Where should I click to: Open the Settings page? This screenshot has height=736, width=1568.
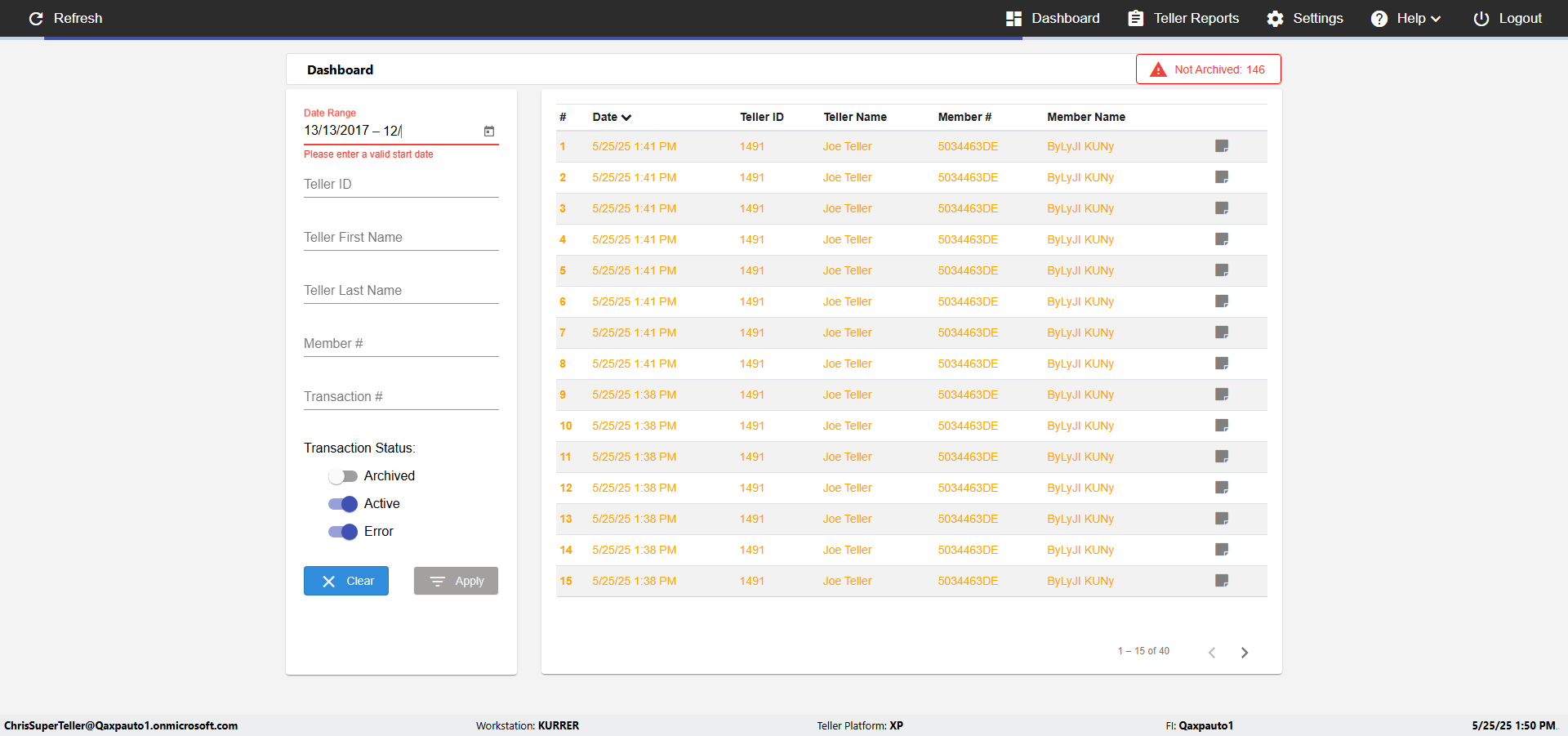pyautogui.click(x=1305, y=18)
